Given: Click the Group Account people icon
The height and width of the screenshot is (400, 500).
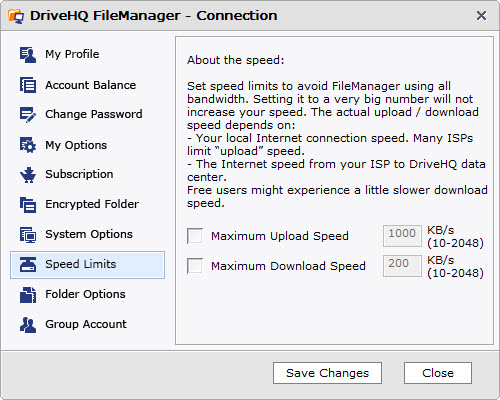Looking at the screenshot, I should 28,325.
